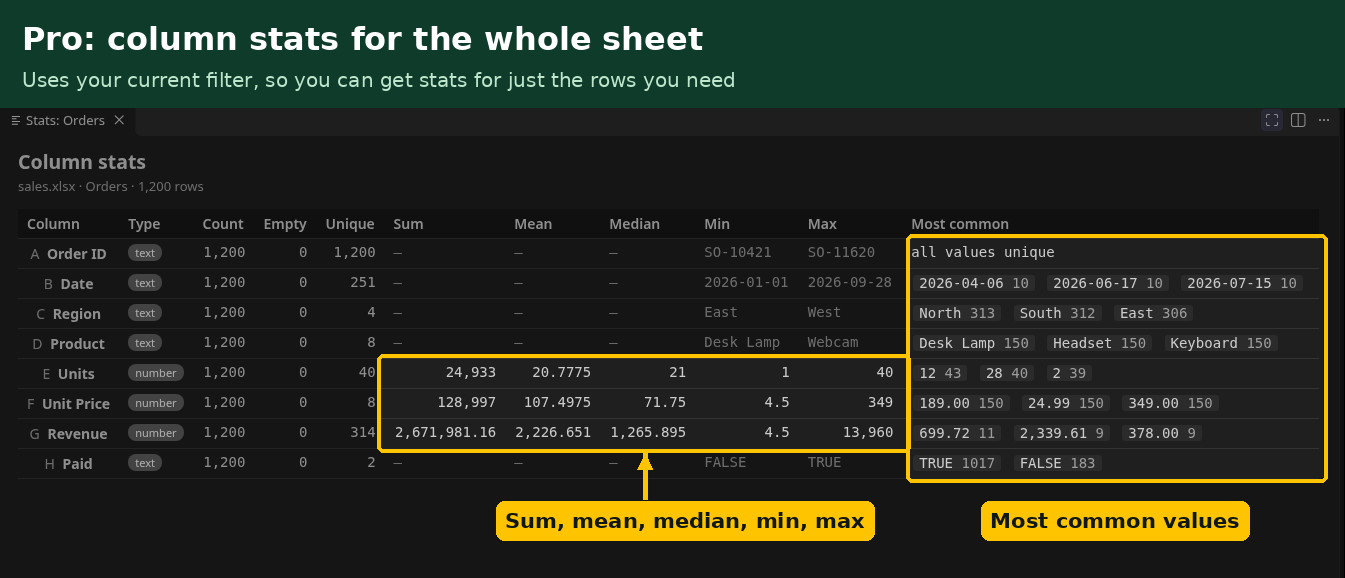Click the Empty column header
Image resolution: width=1345 pixels, height=578 pixels.
tap(285, 224)
